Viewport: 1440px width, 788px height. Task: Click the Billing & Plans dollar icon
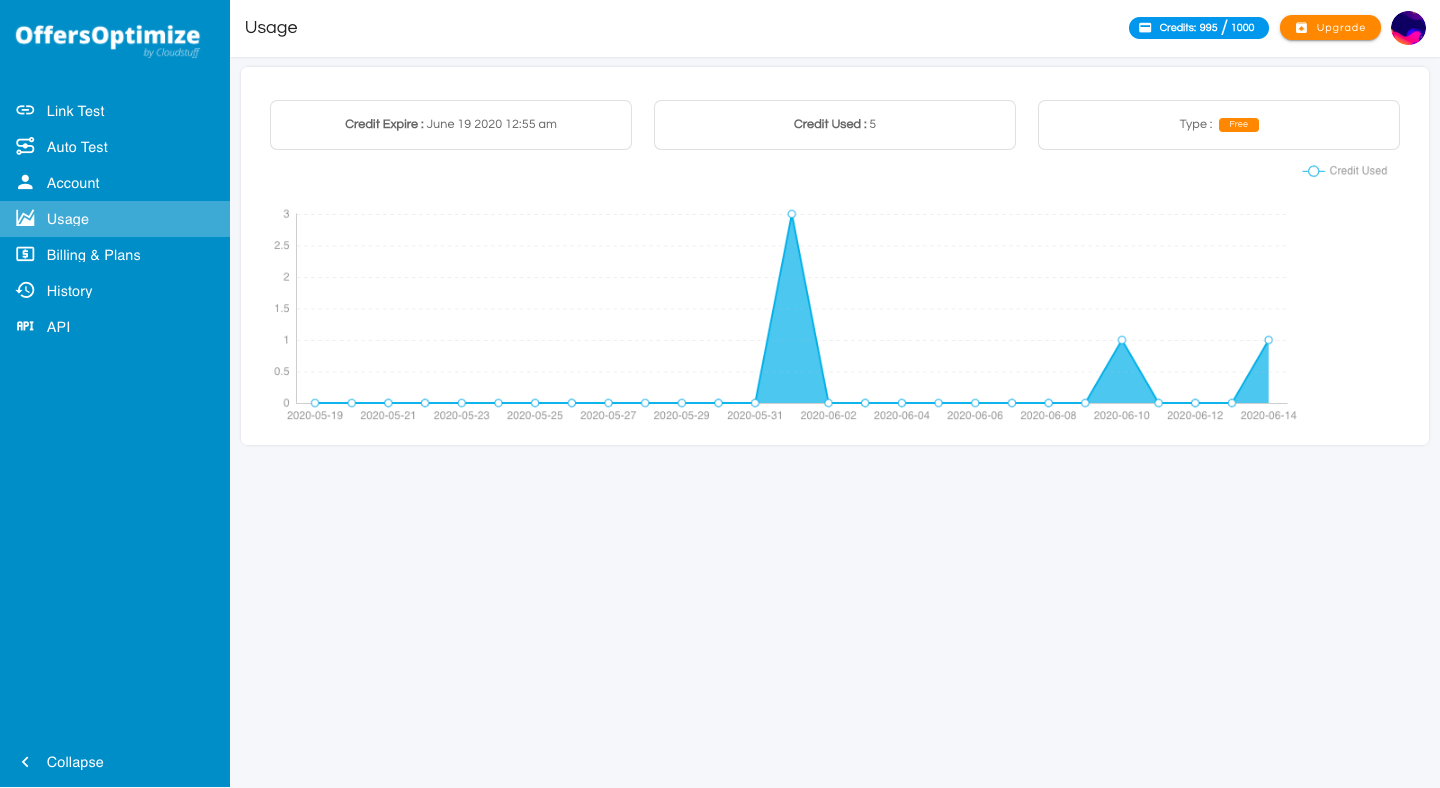click(x=25, y=255)
